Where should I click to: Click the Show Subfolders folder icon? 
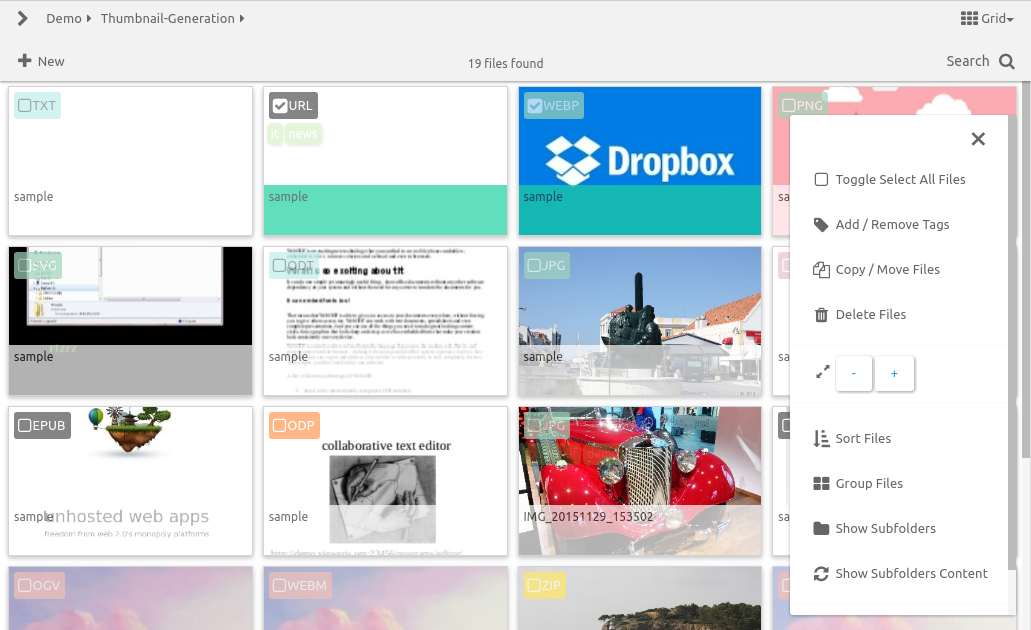coord(821,529)
